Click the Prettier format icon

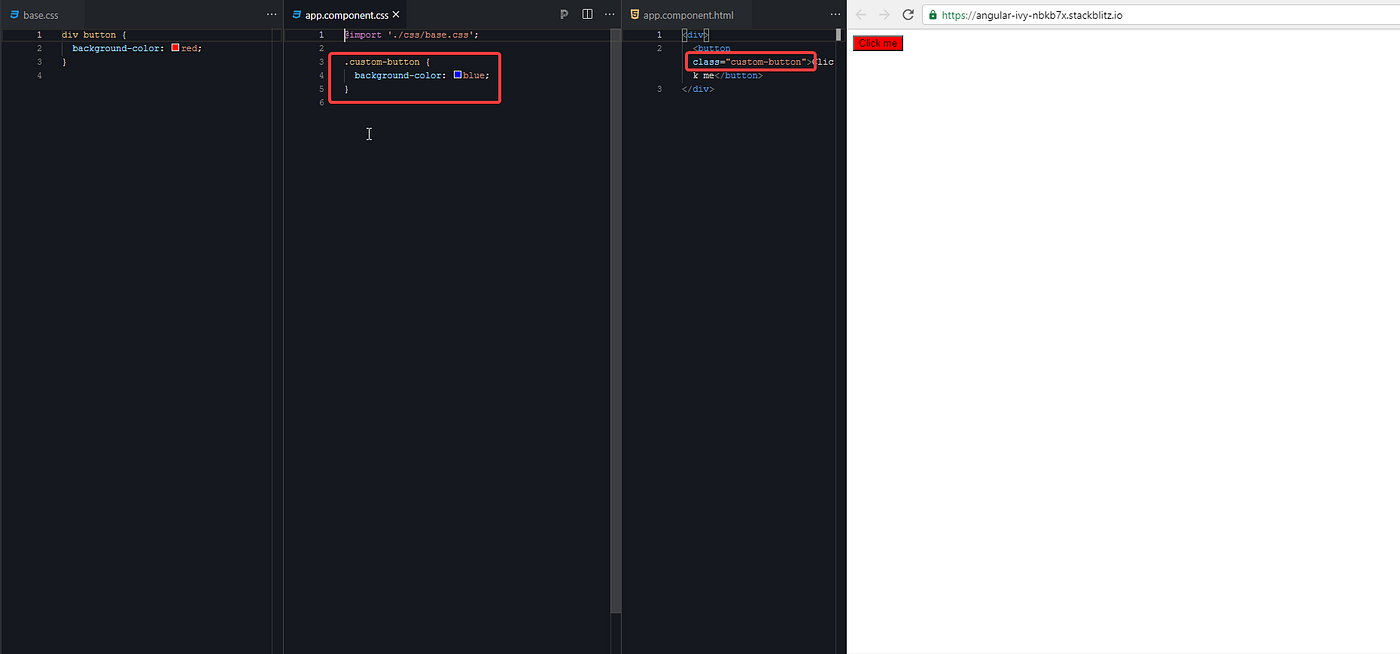563,14
